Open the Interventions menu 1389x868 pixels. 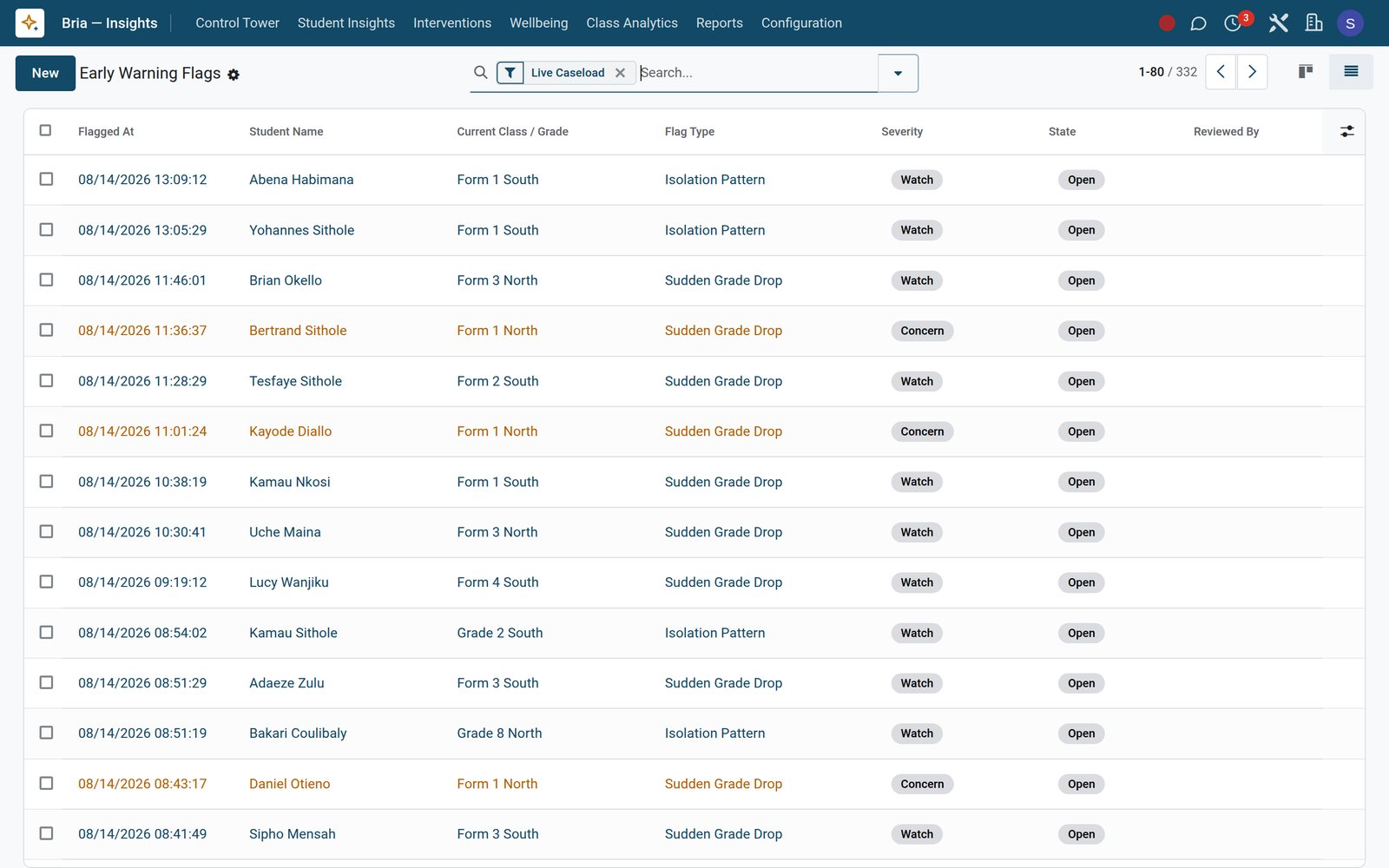tap(452, 23)
